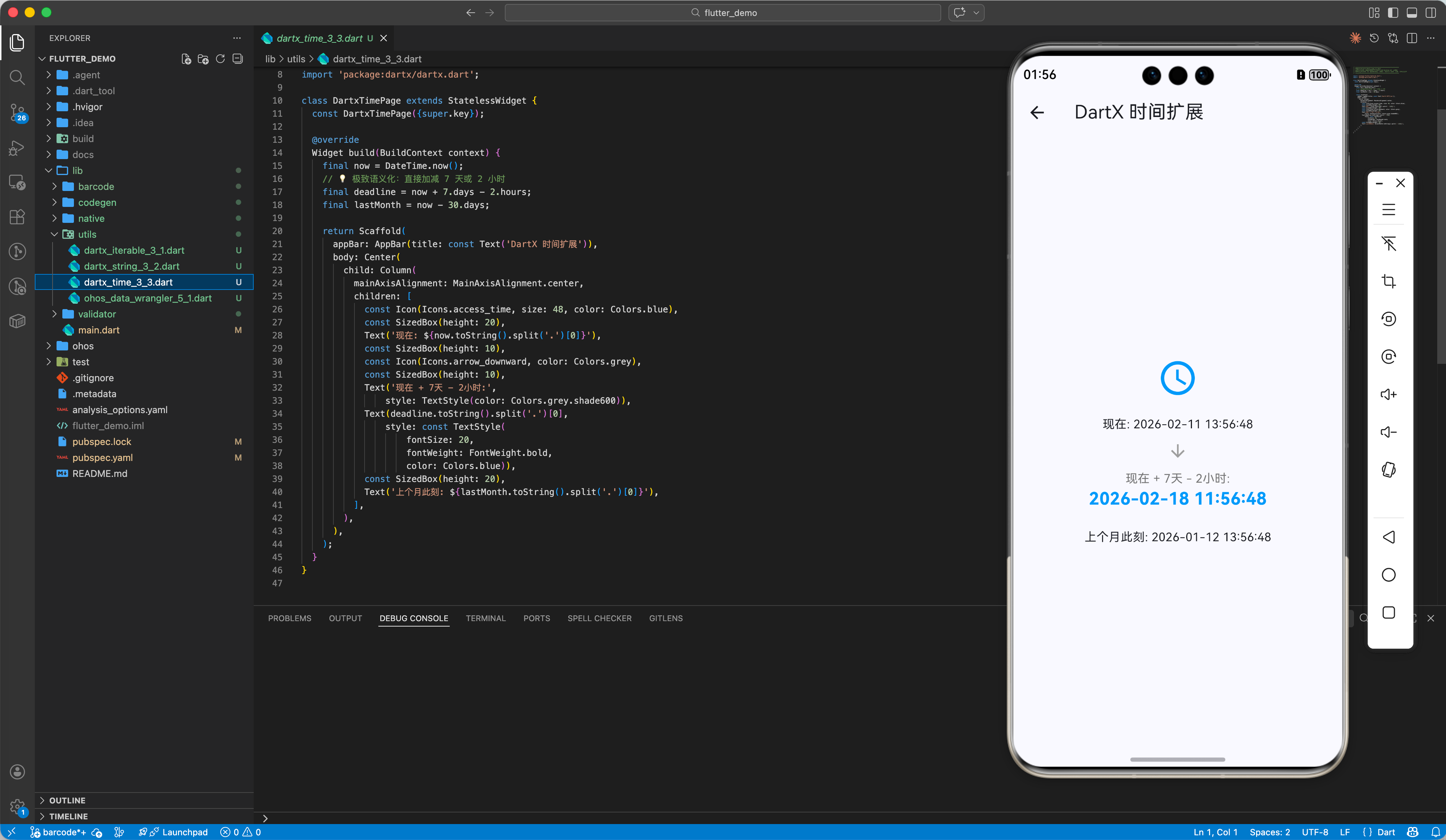Toggle the primary side bar layout button
The image size is (1446, 840).
(x=1393, y=13)
